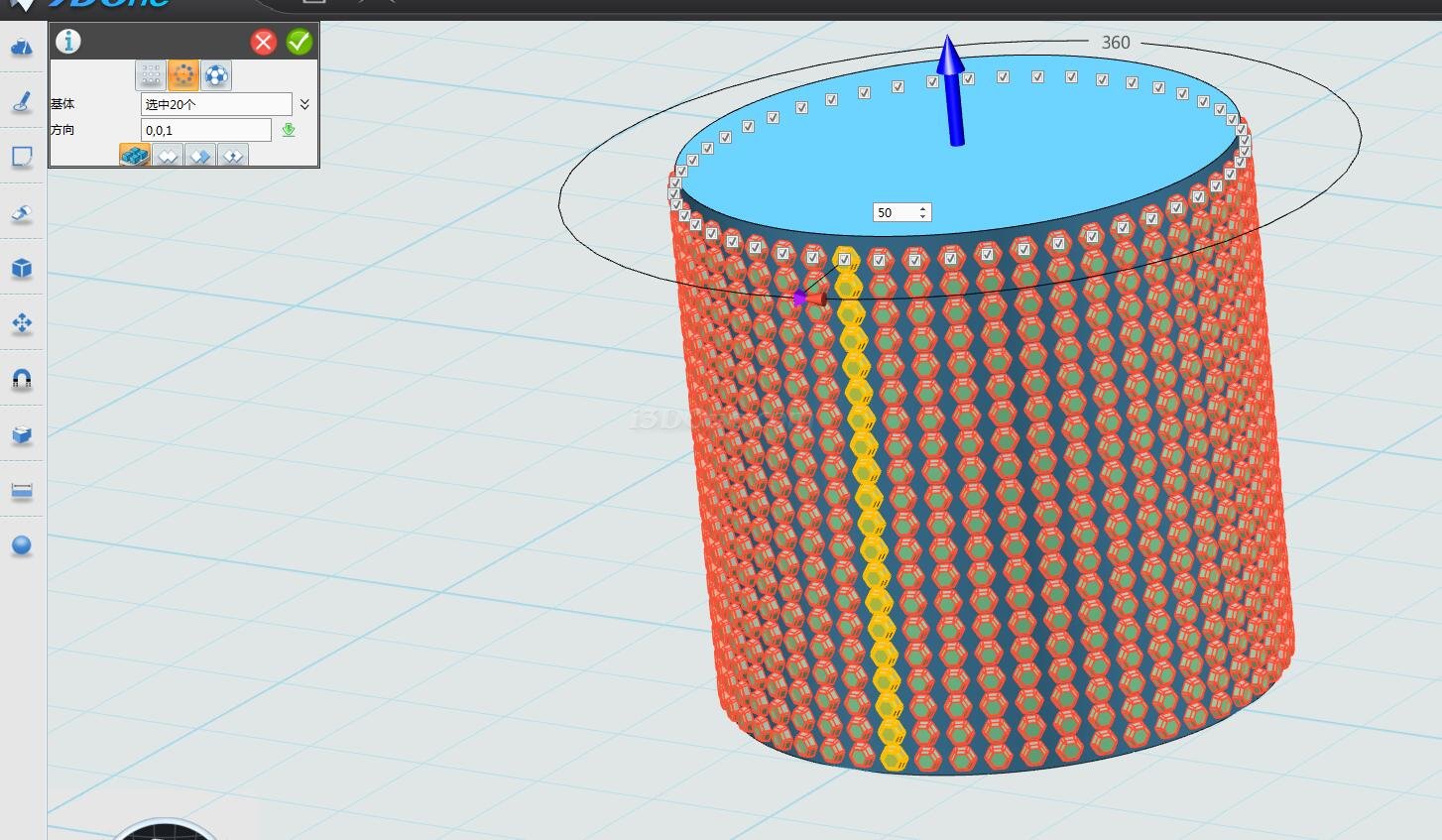The width and height of the screenshot is (1442, 840).
Task: Choose the soccer-ball array mode icon
Action: (x=216, y=75)
